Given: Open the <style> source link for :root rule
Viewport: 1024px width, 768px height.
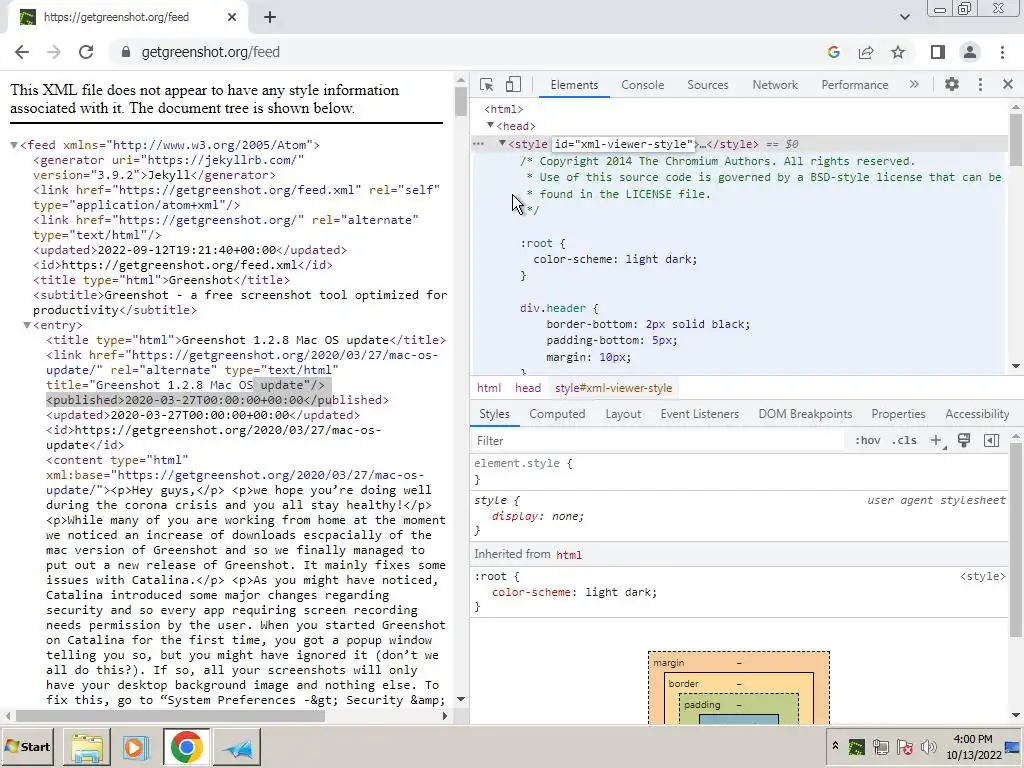Looking at the screenshot, I should point(982,576).
